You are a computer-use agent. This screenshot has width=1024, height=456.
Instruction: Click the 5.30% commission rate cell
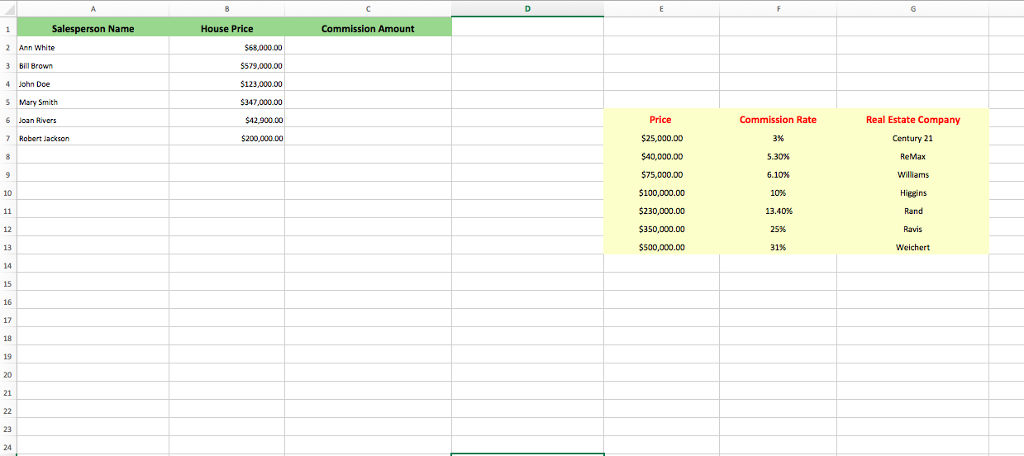[x=777, y=156]
